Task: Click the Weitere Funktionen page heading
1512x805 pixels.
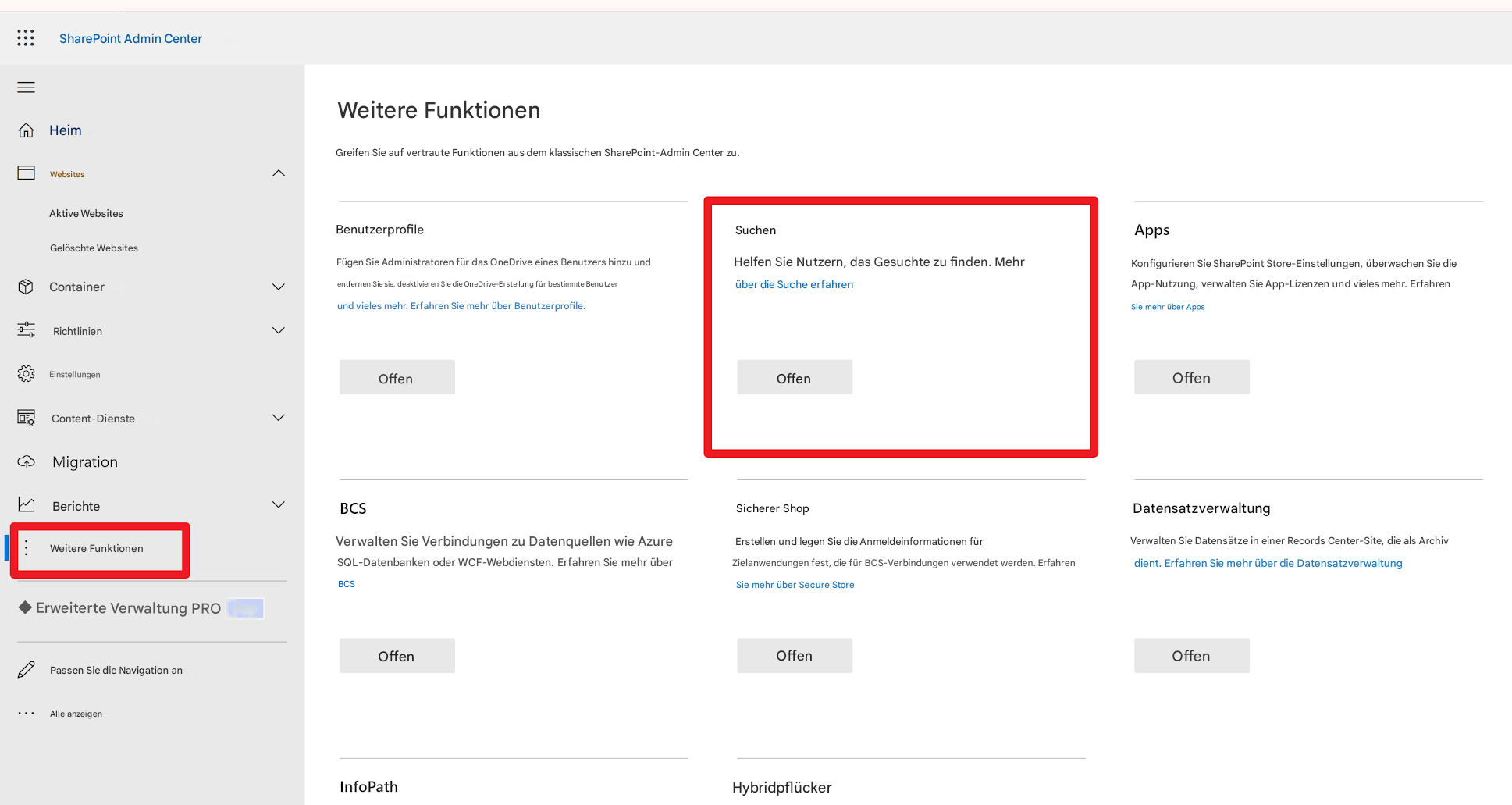Action: pos(439,110)
